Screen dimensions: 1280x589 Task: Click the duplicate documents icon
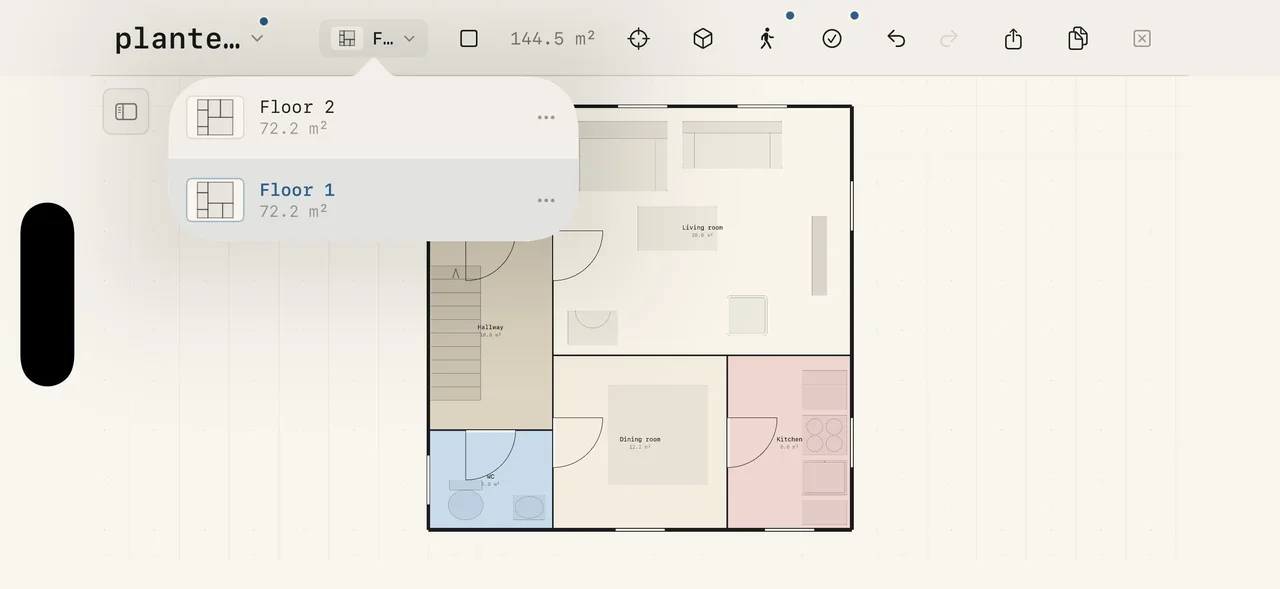[x=1077, y=38]
